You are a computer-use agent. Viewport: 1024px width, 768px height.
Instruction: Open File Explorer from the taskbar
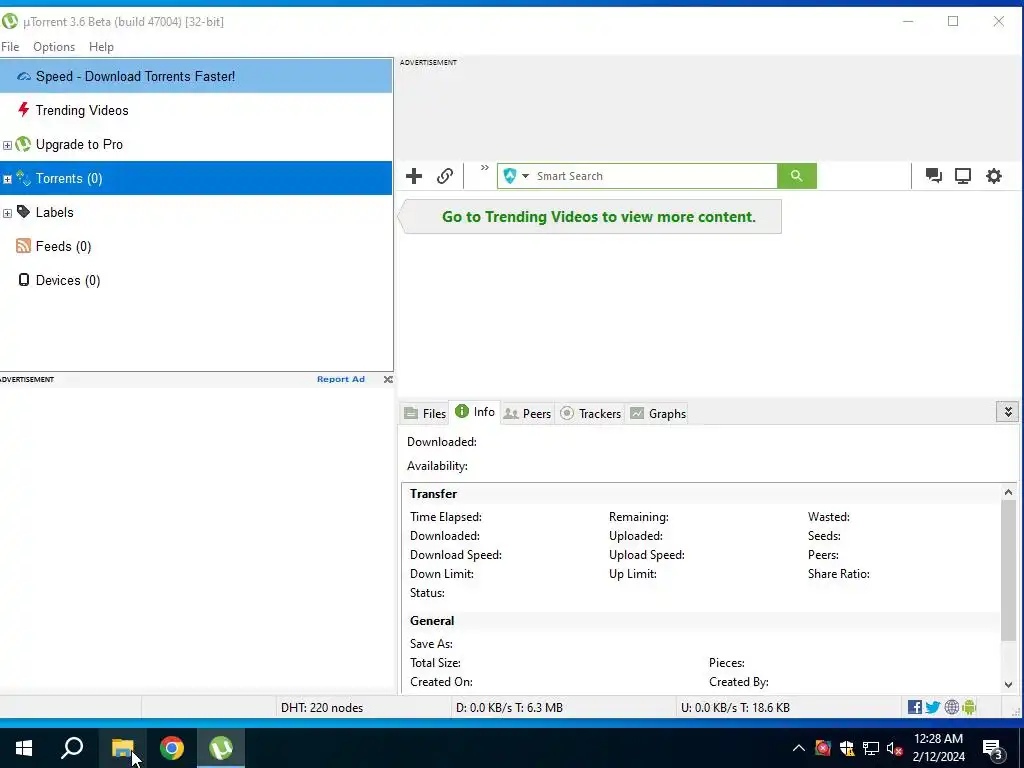tap(122, 748)
